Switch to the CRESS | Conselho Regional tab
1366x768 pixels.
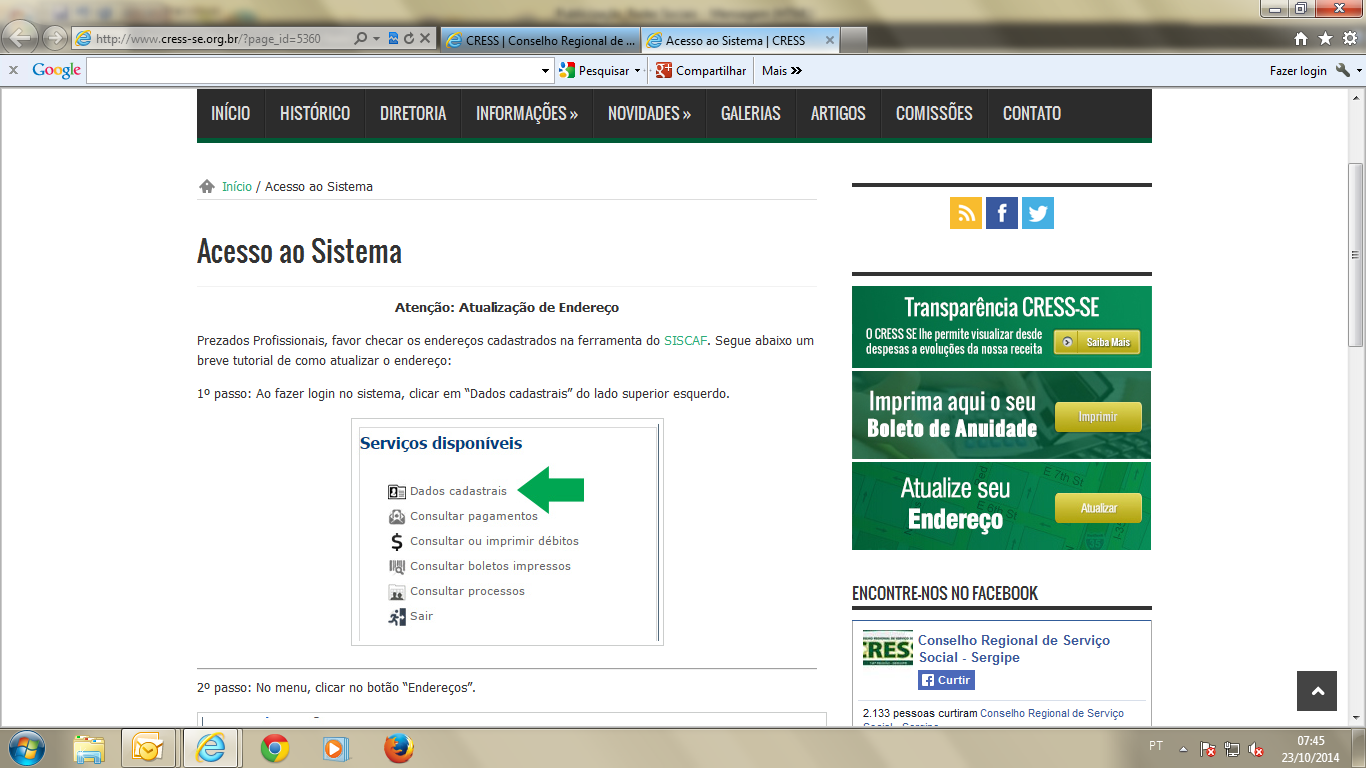(540, 40)
